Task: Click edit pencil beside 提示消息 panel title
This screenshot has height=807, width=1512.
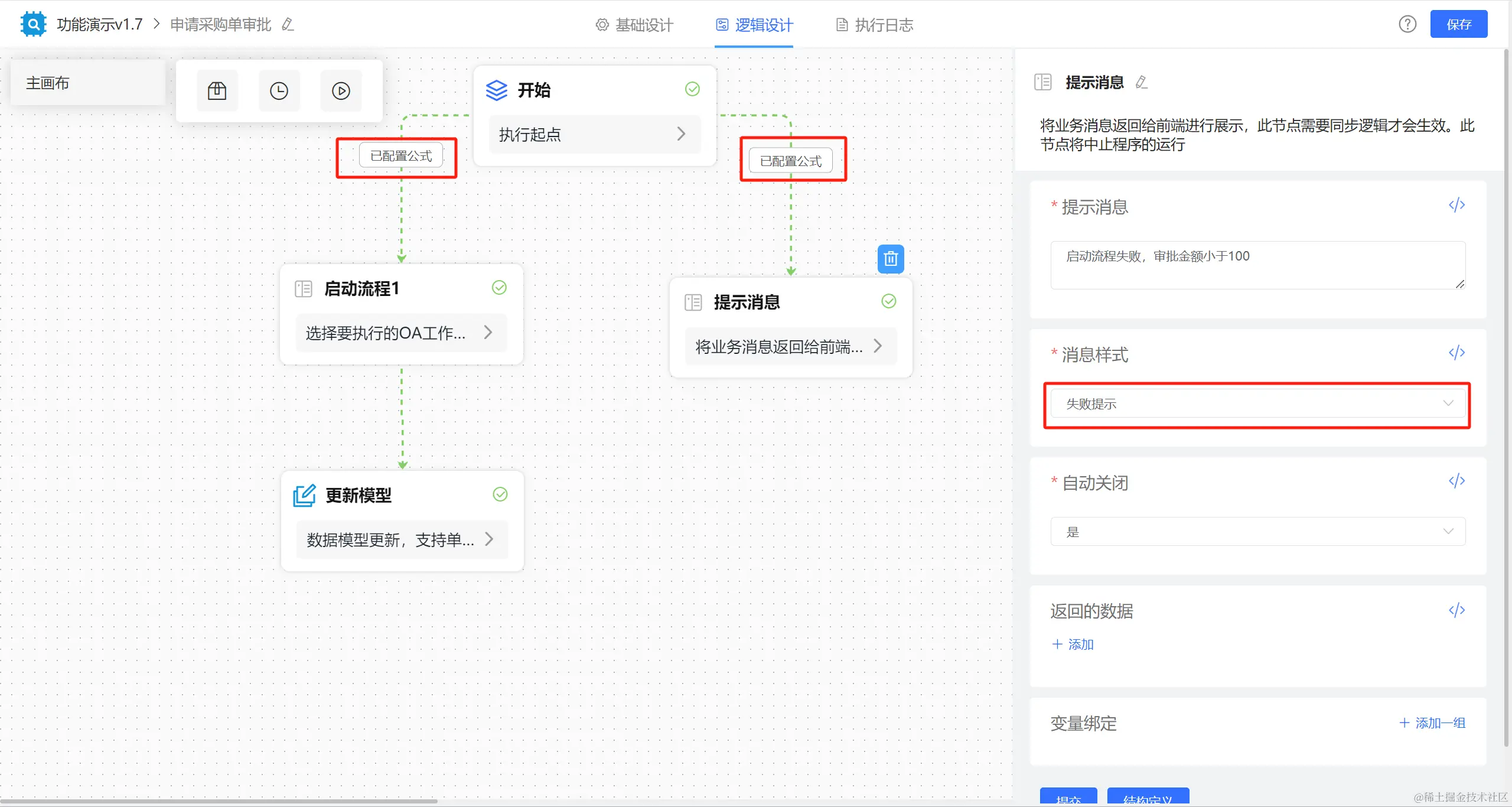Action: (1142, 82)
